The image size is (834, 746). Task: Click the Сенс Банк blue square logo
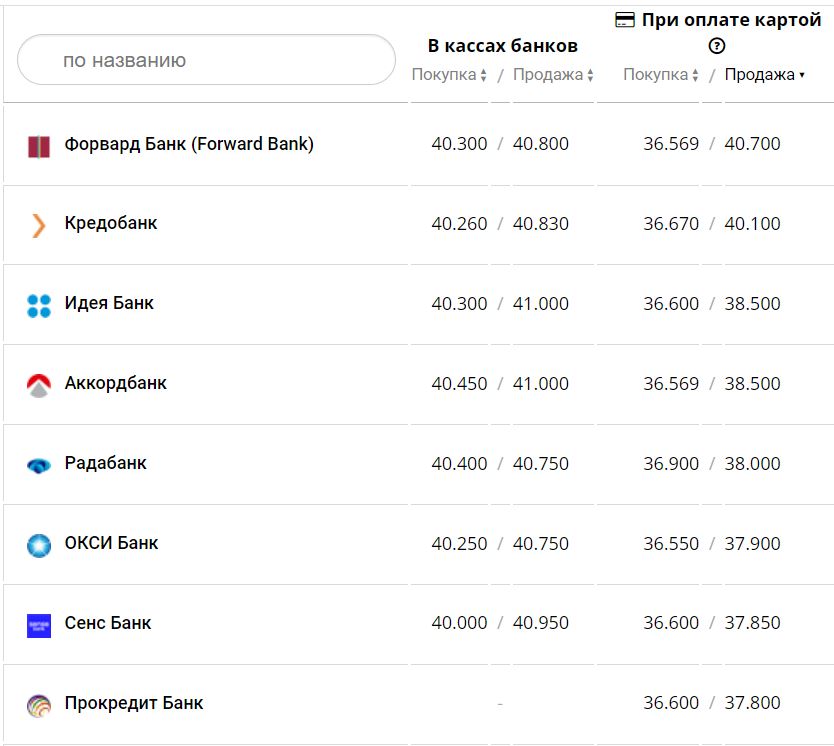(38, 625)
